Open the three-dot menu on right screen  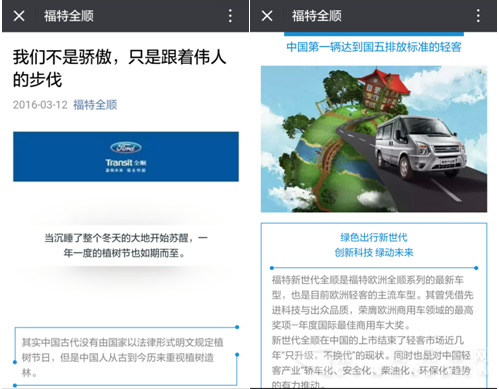coord(478,16)
